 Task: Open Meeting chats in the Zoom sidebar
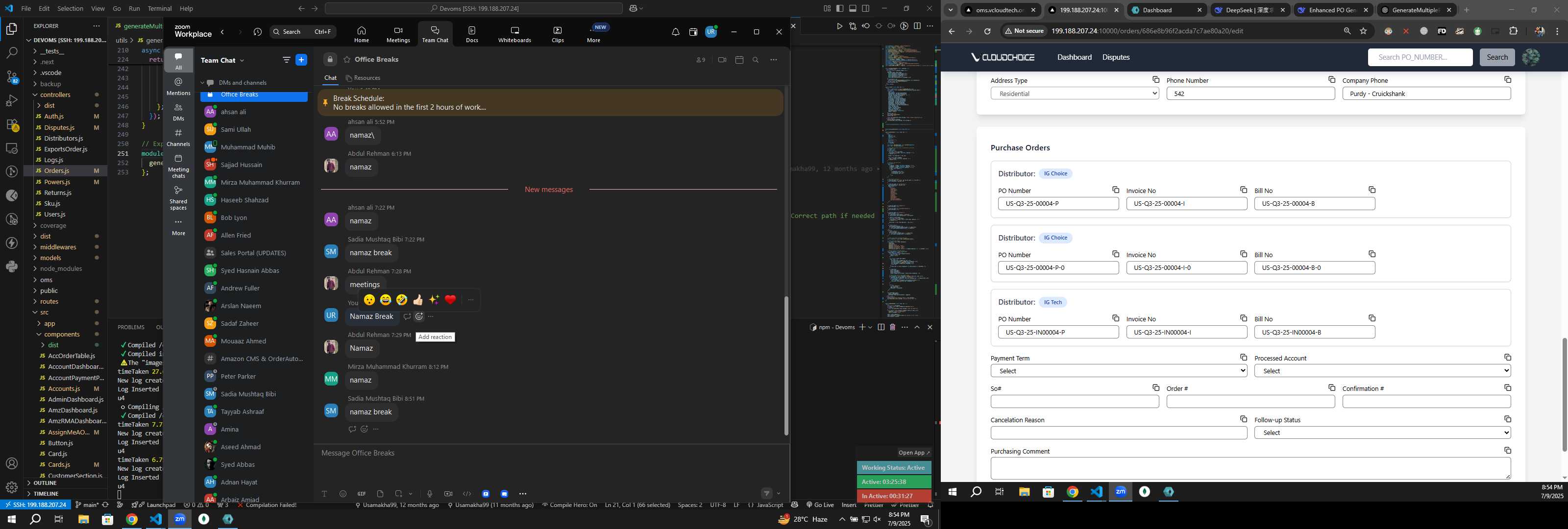point(178,166)
